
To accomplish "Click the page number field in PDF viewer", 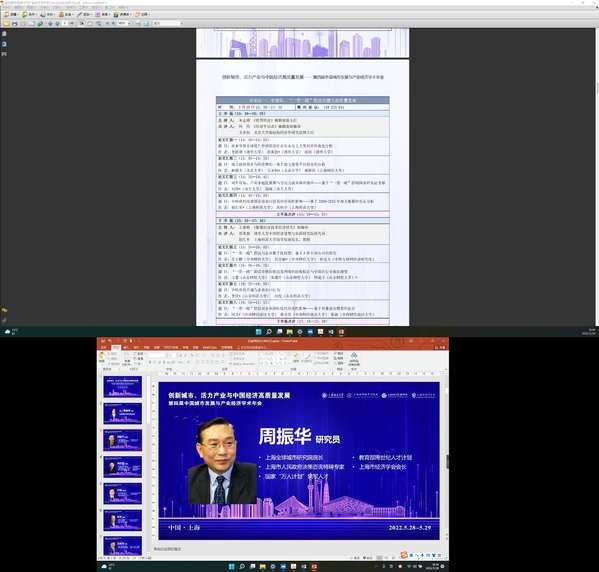I will (x=65, y=23).
